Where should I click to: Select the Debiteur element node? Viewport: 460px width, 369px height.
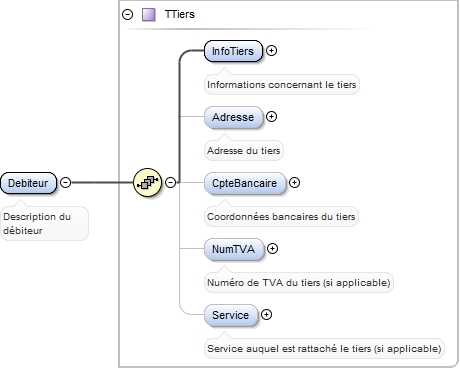(29, 183)
